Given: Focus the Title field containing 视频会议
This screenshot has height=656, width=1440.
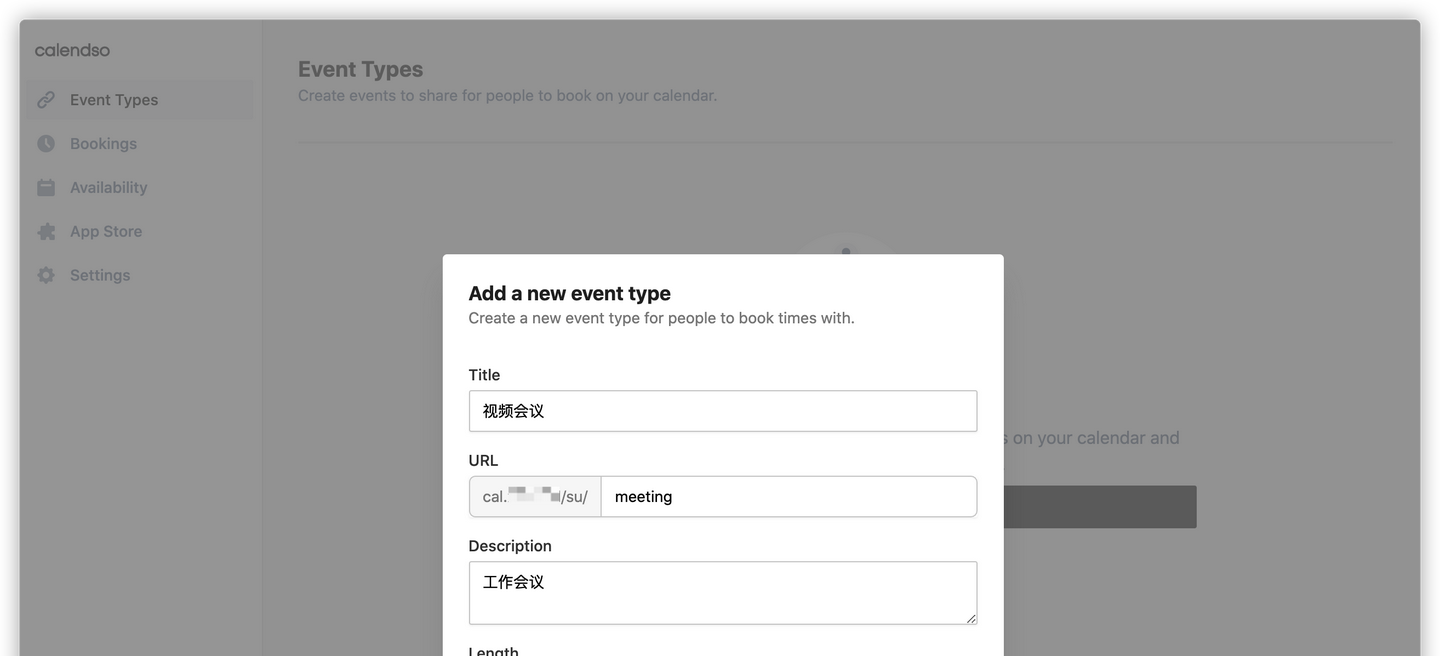Looking at the screenshot, I should point(723,410).
